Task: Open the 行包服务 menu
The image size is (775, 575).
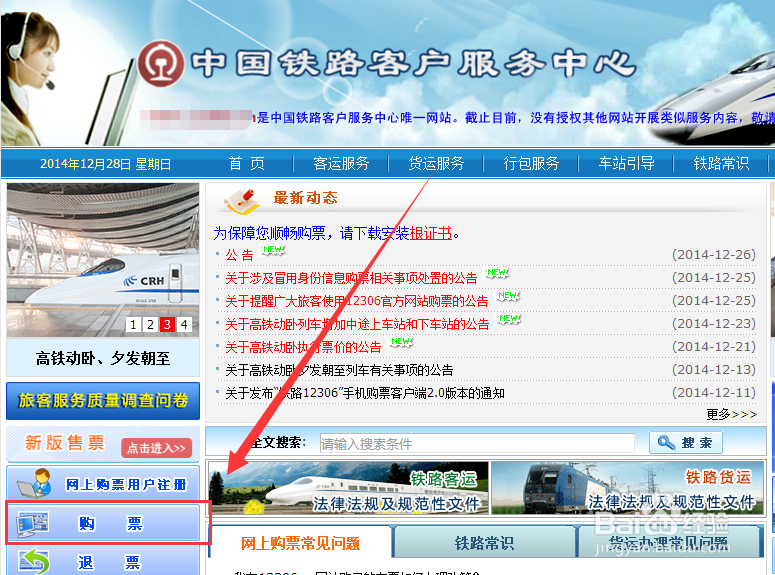Action: tap(531, 163)
